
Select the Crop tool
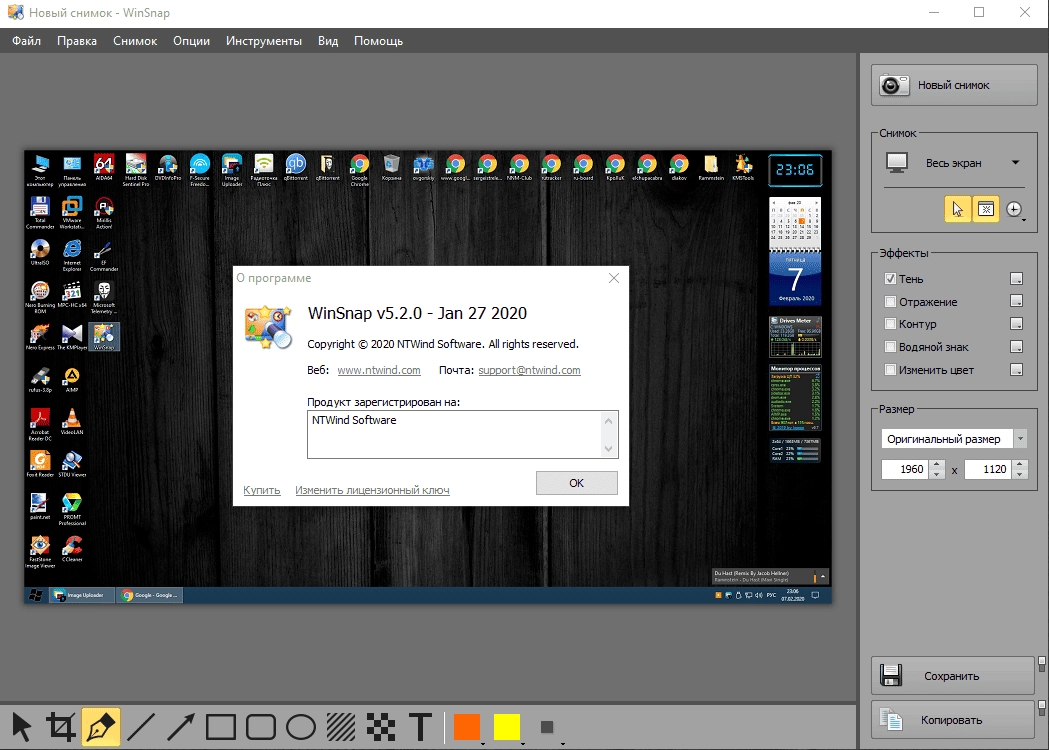(x=61, y=727)
